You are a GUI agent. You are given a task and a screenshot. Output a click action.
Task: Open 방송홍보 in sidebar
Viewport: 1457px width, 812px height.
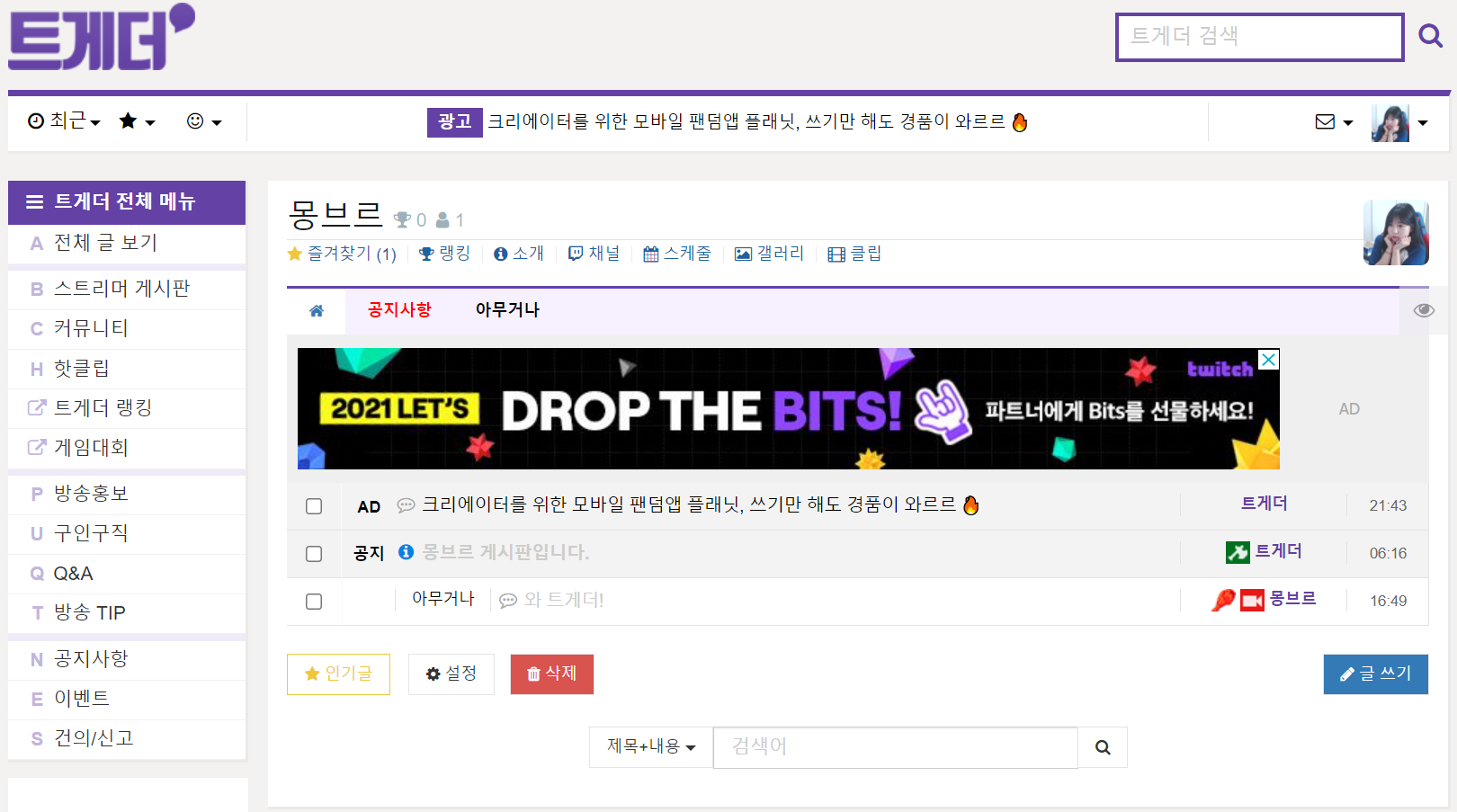pyautogui.click(x=127, y=493)
